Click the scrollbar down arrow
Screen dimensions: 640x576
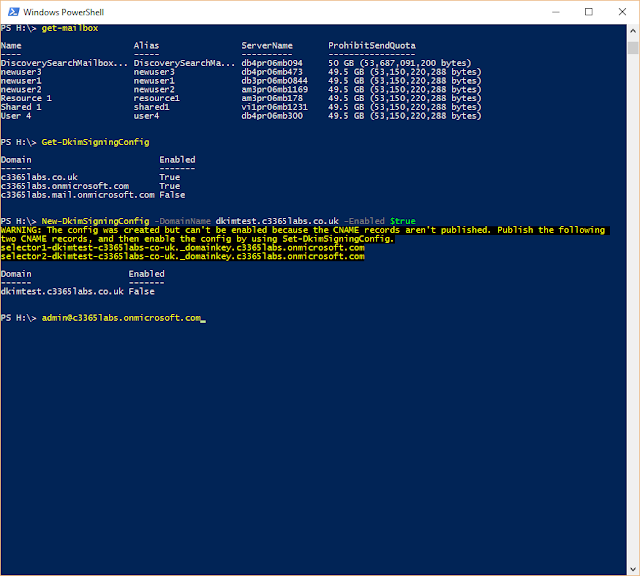[x=633, y=569]
